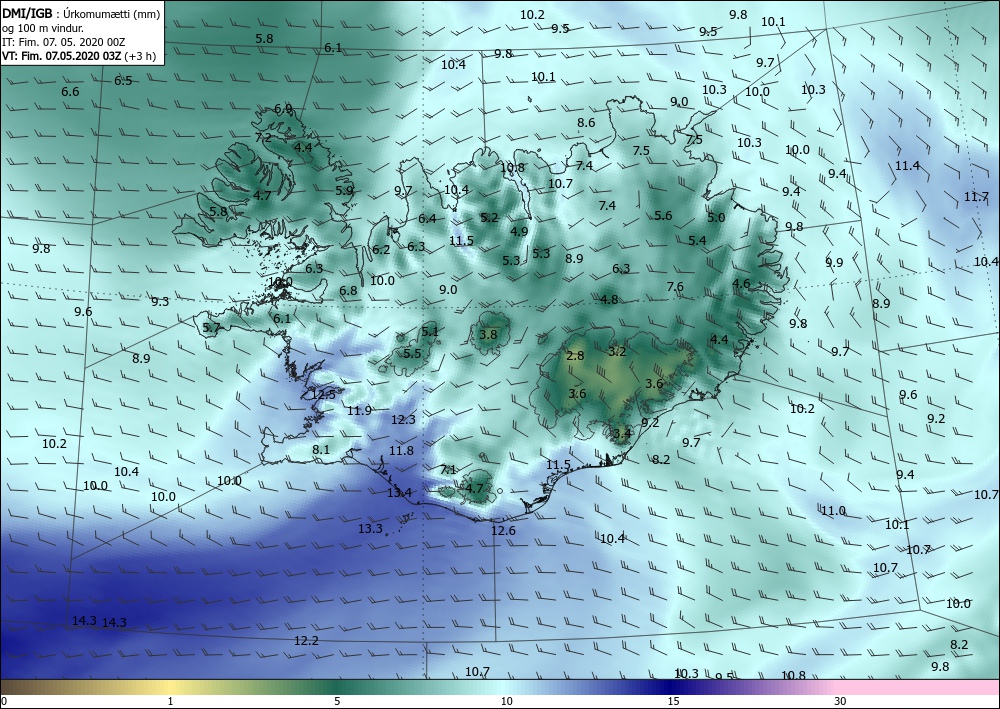This screenshot has width=1000, height=709.
Task: Select the 9.3 map value
Action: [160, 302]
